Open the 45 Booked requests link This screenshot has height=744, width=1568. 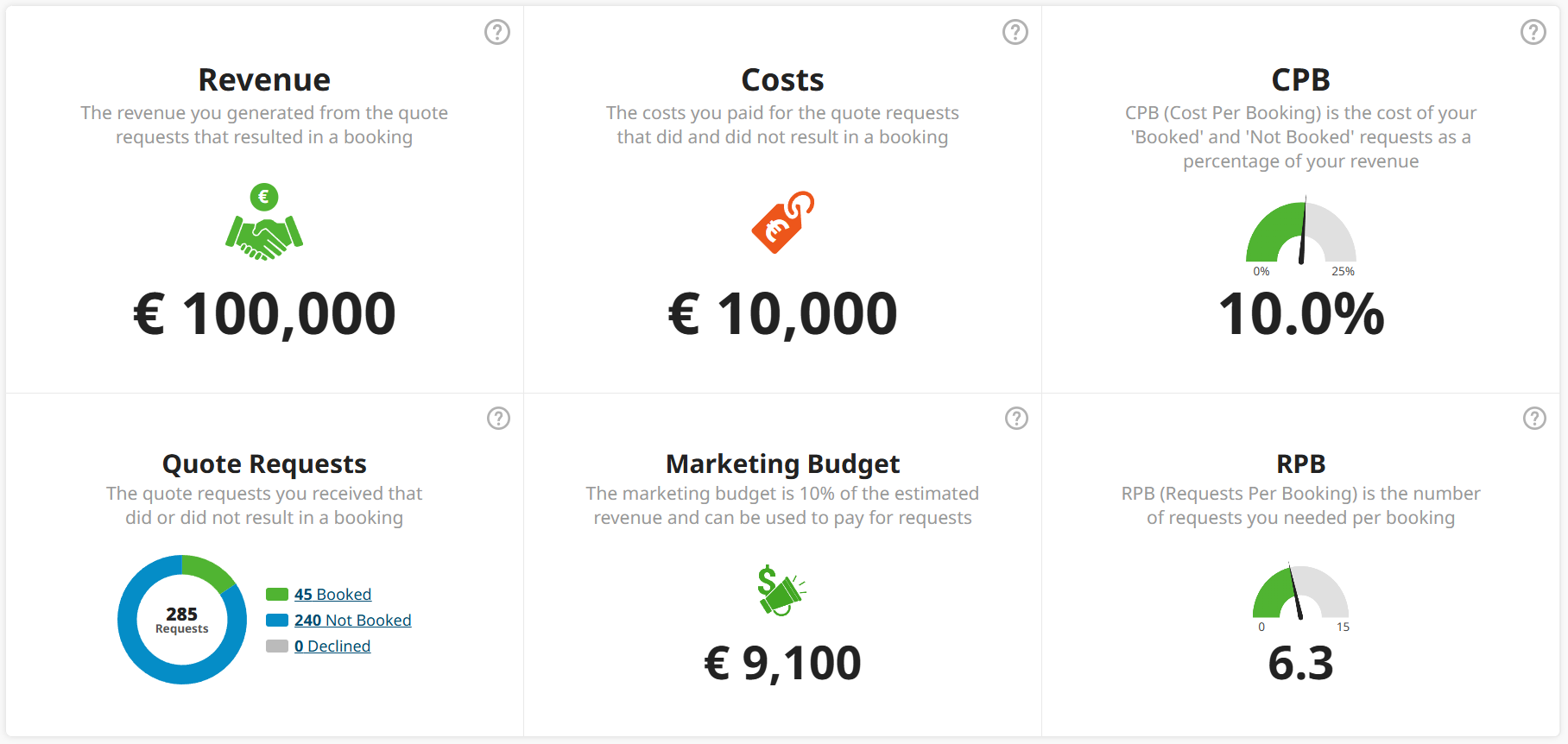point(332,594)
